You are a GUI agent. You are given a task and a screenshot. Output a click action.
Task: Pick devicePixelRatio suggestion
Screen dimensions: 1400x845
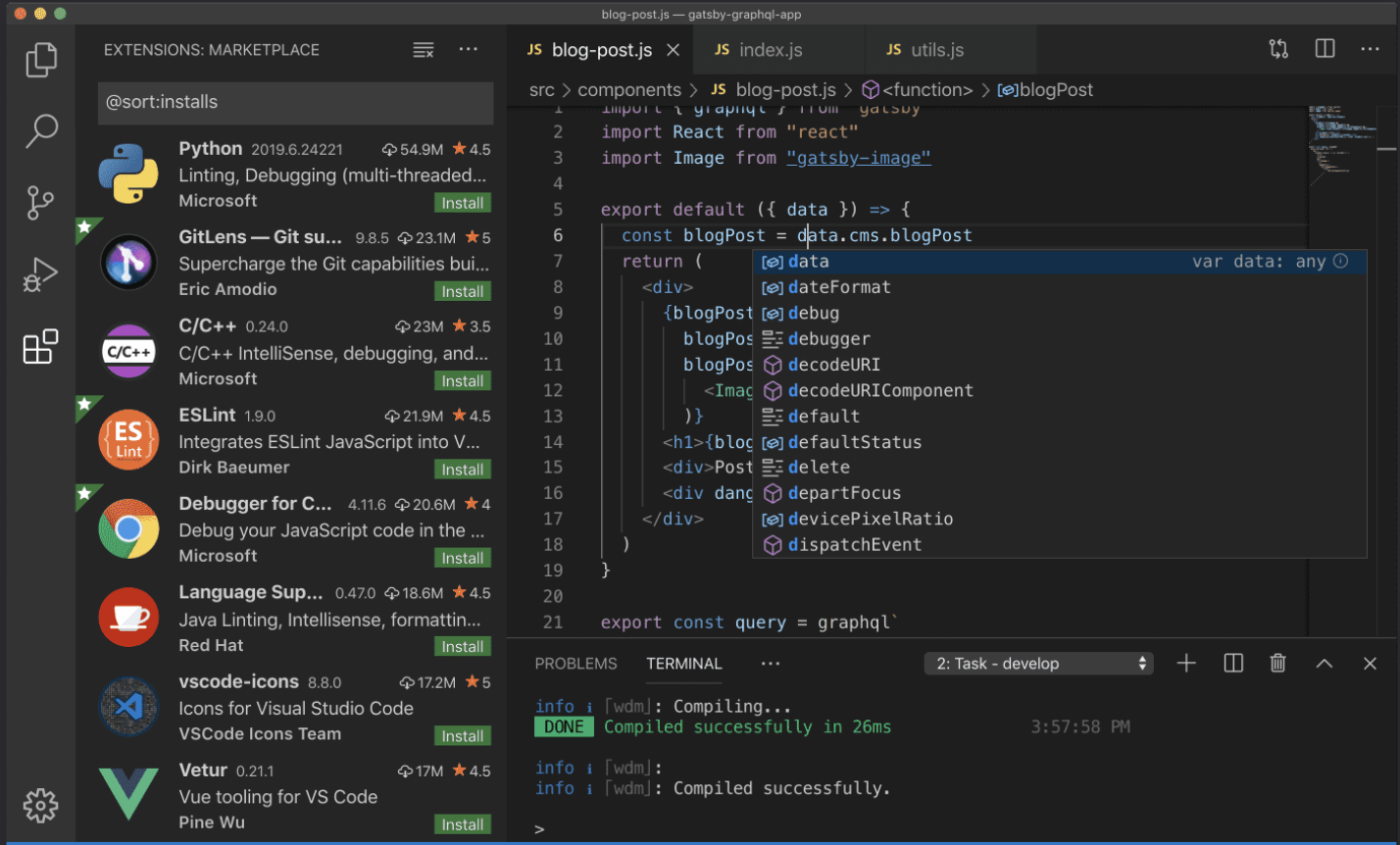coord(1059,519)
